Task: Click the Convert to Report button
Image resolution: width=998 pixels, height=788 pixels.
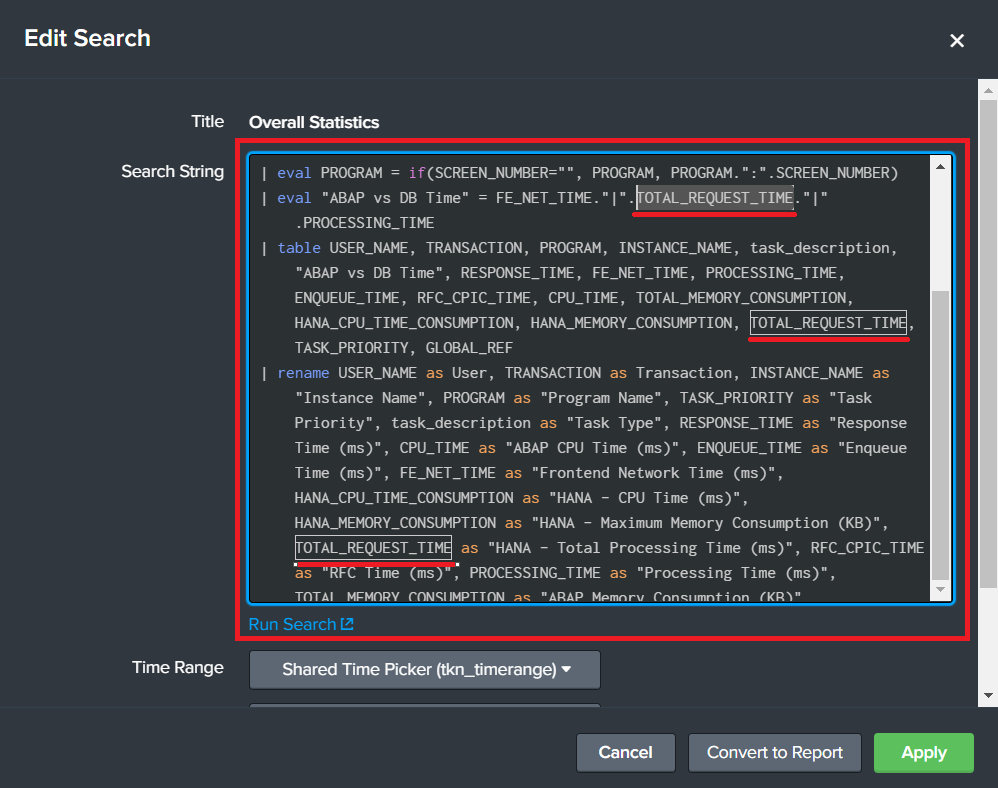Action: click(x=775, y=753)
